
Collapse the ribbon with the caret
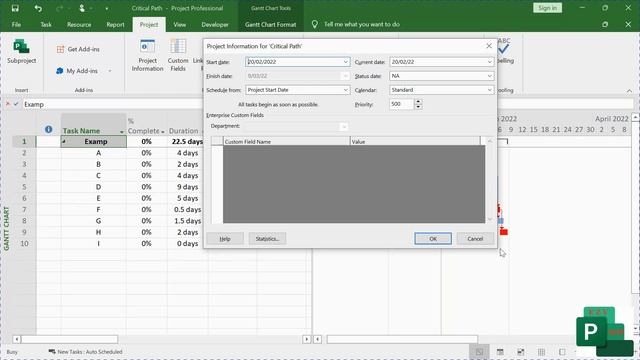tap(629, 91)
